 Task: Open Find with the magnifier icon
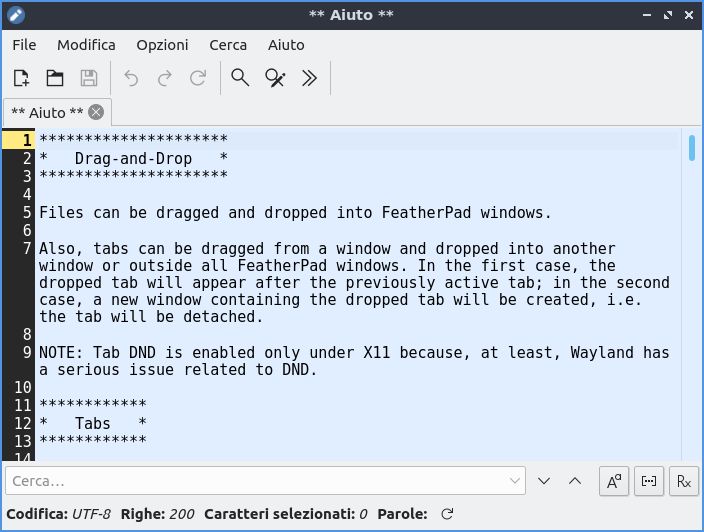tap(240, 78)
